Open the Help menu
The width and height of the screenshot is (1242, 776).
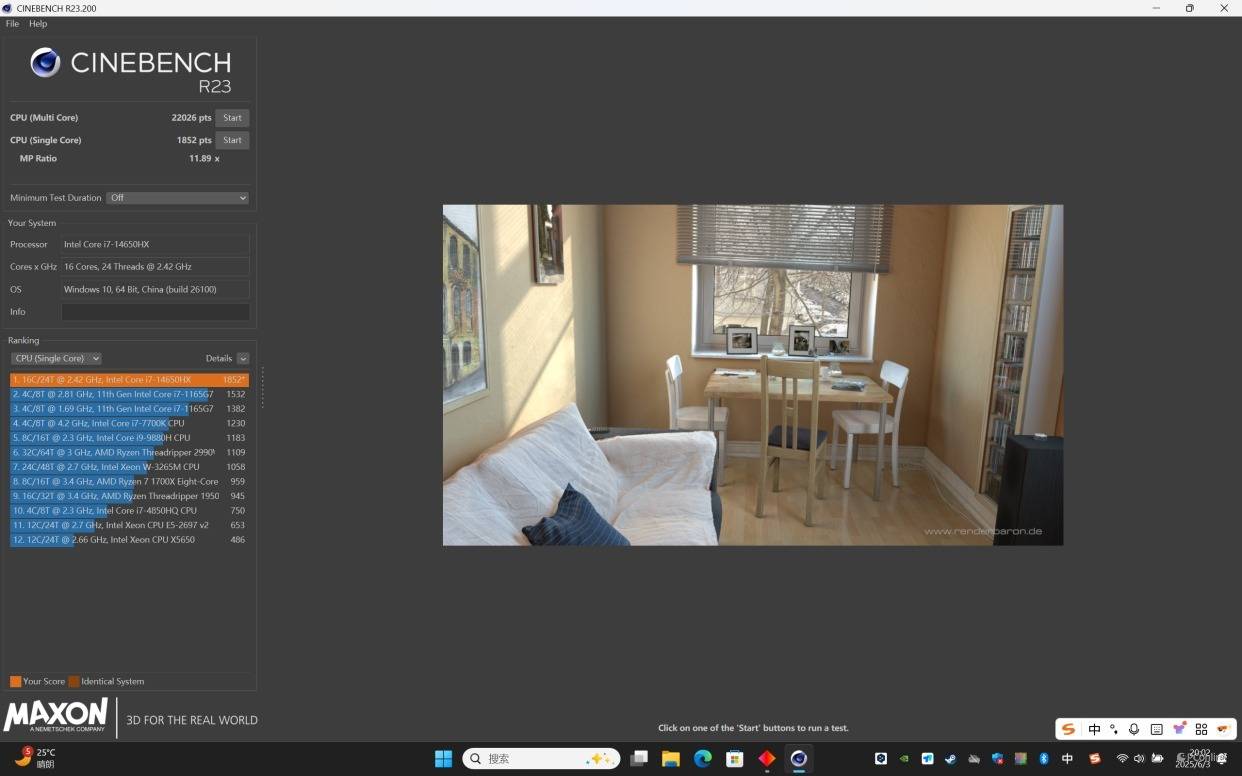click(x=38, y=24)
